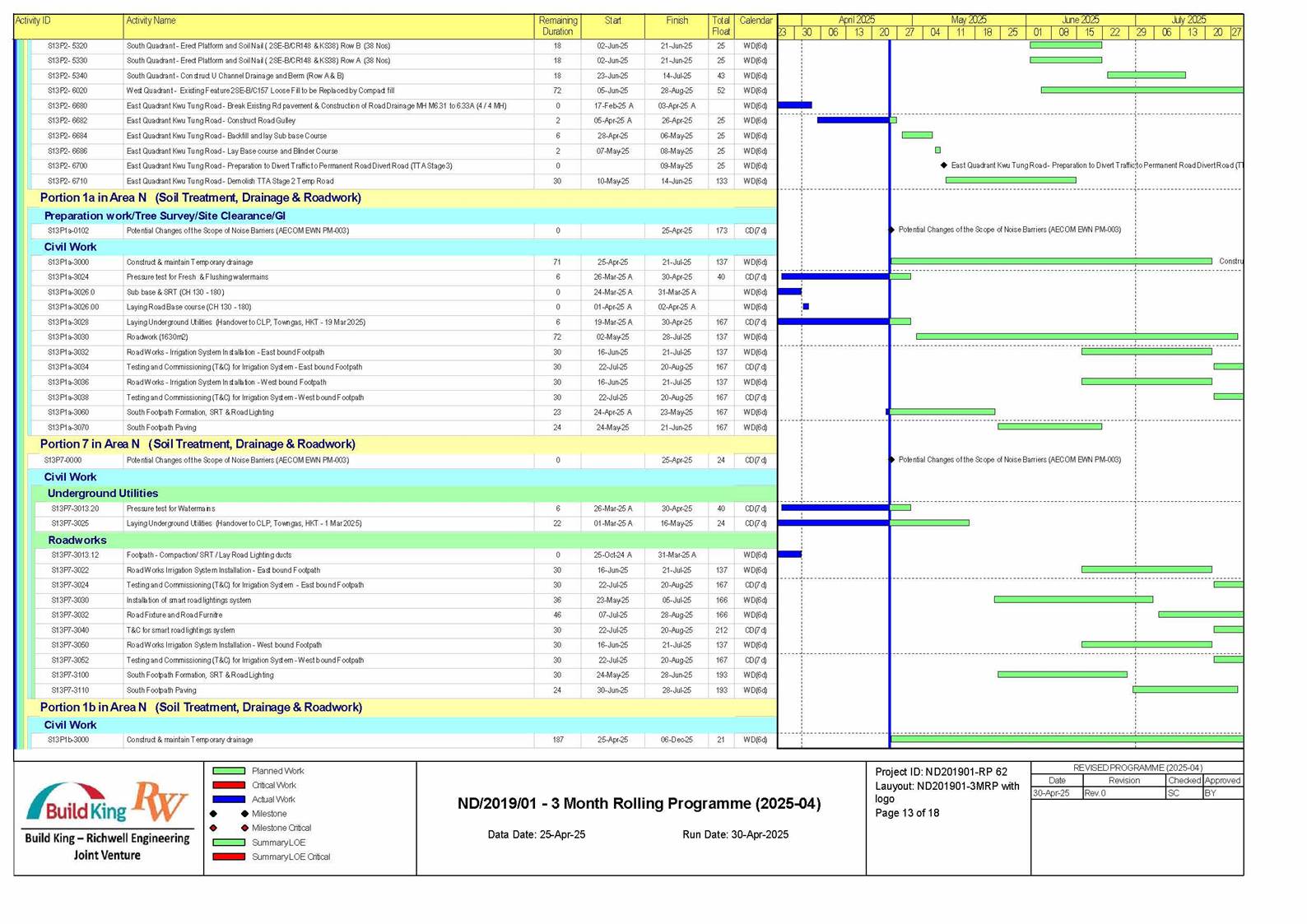Select activity ID S13P1a-3070
The width and height of the screenshot is (1307, 924).
pos(68,428)
